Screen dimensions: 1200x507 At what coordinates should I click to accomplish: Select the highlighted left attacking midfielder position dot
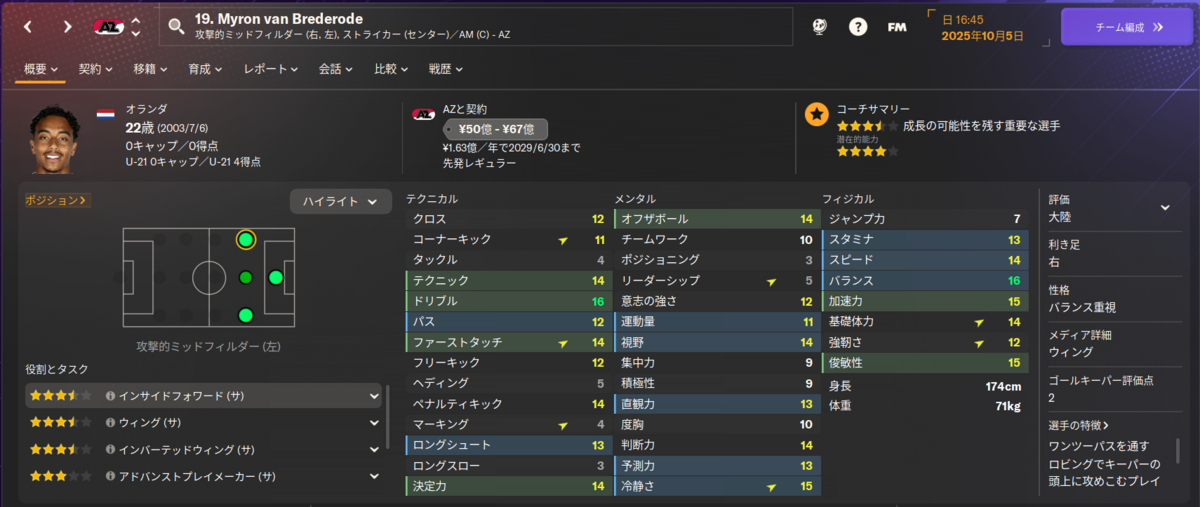pos(246,240)
